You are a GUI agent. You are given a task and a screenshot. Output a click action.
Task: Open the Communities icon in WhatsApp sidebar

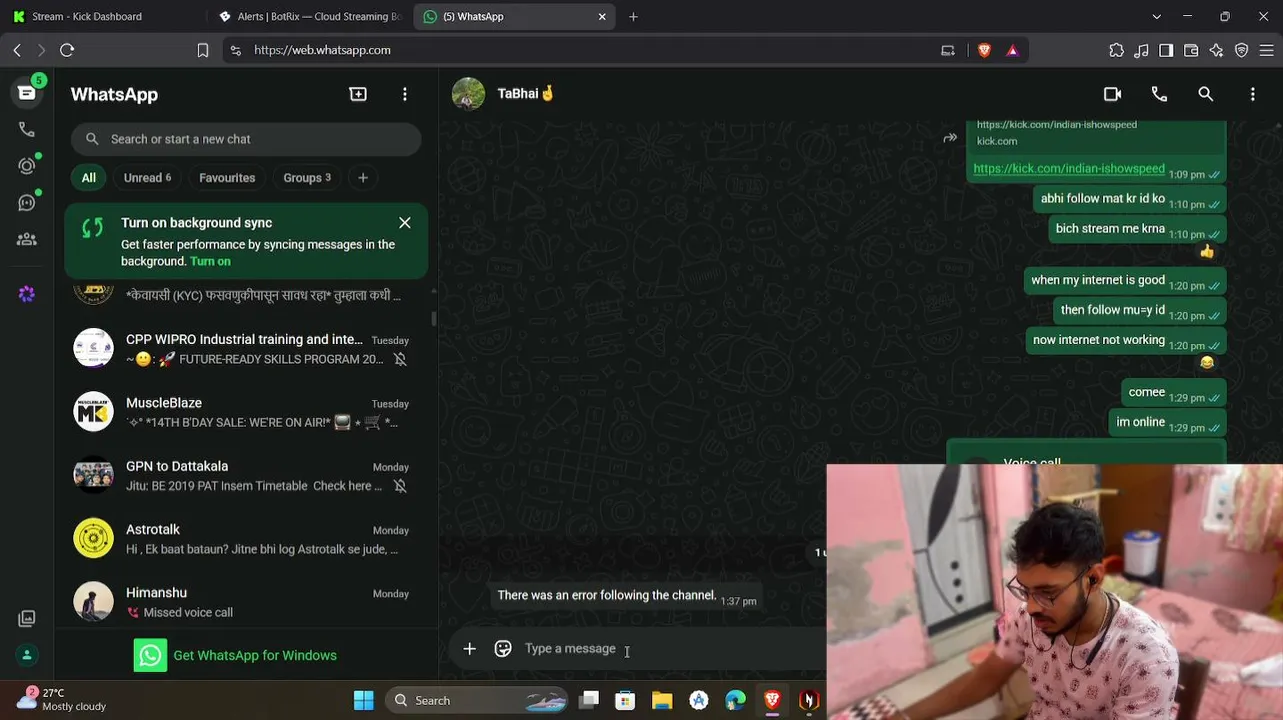[27, 240]
